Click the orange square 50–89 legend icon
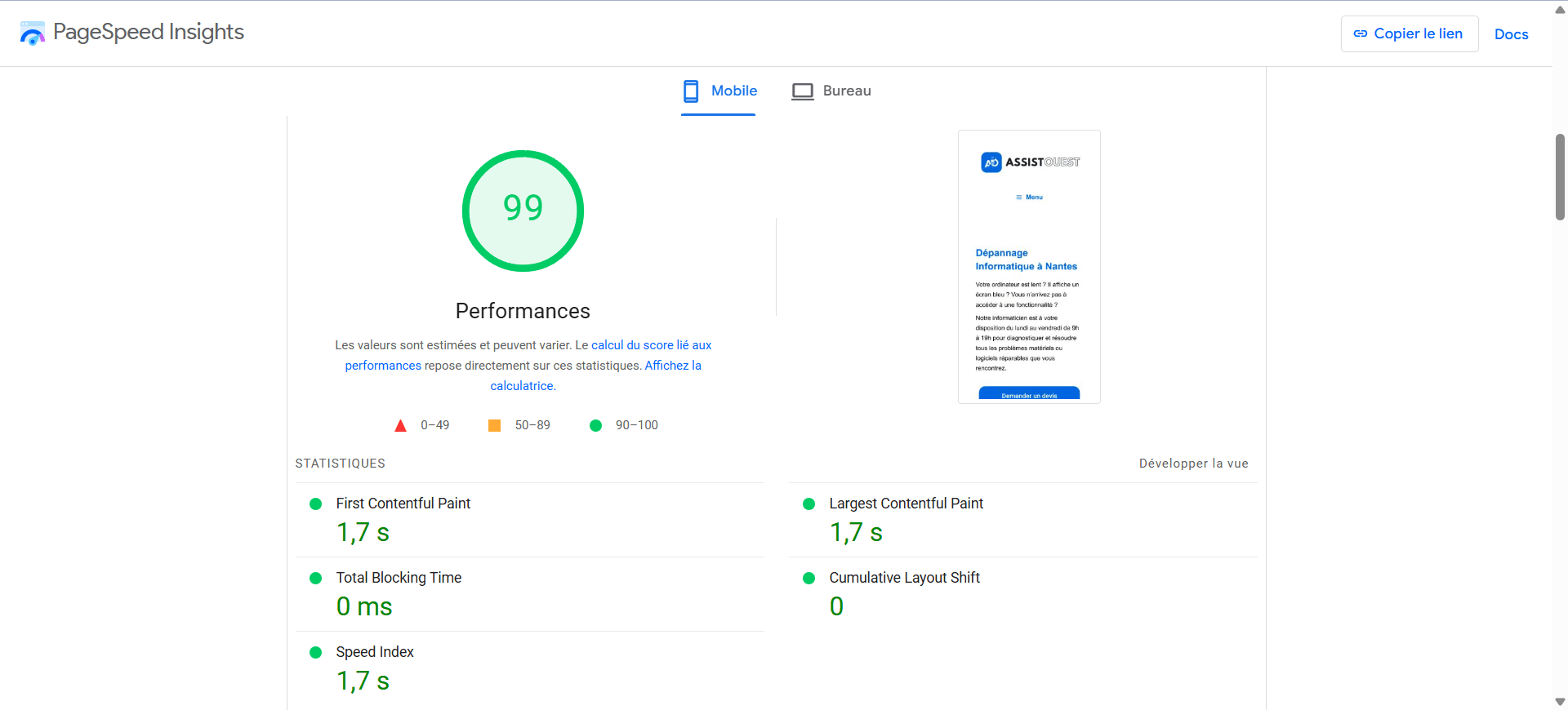 (x=494, y=425)
